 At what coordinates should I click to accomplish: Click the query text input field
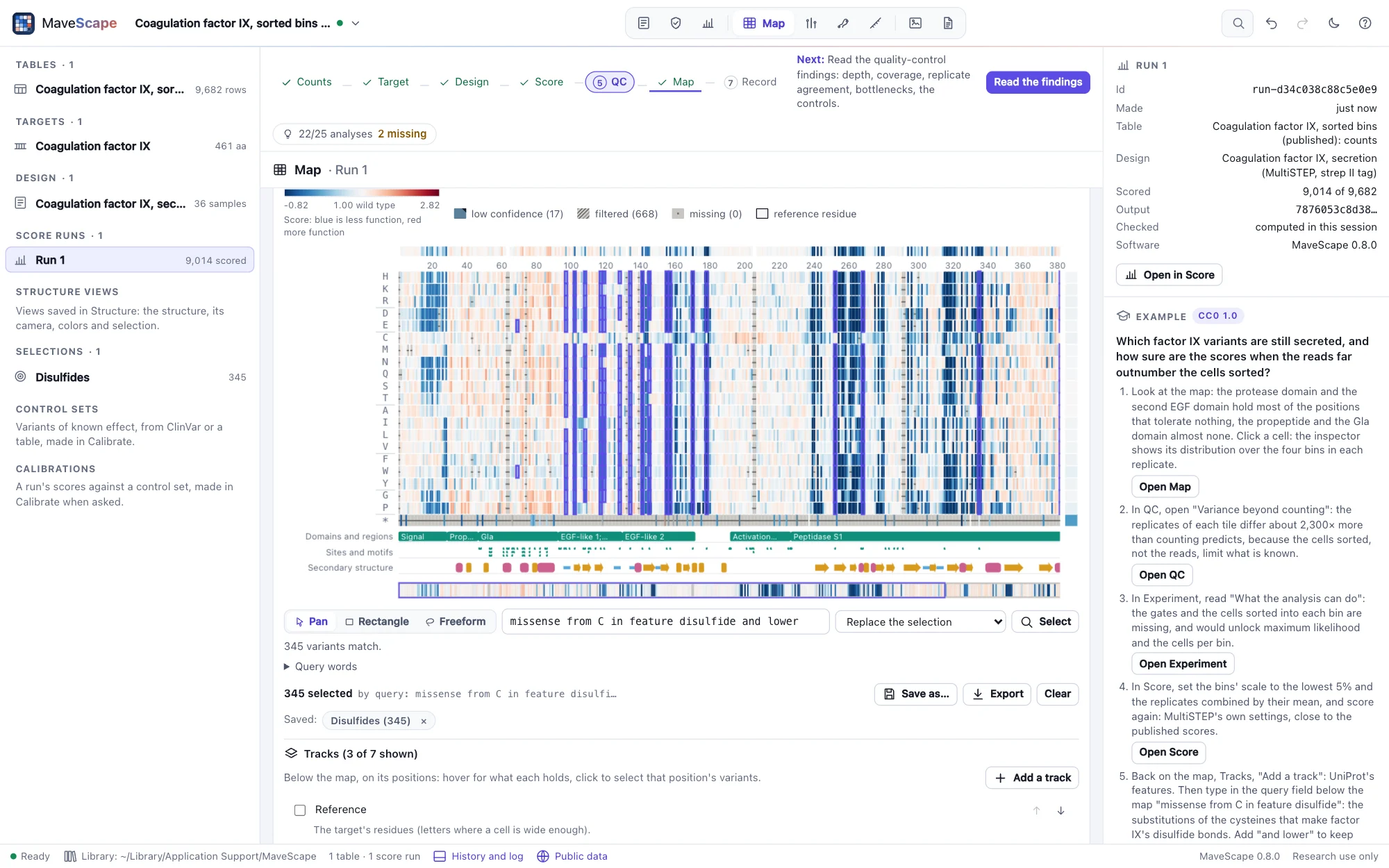[665, 621]
